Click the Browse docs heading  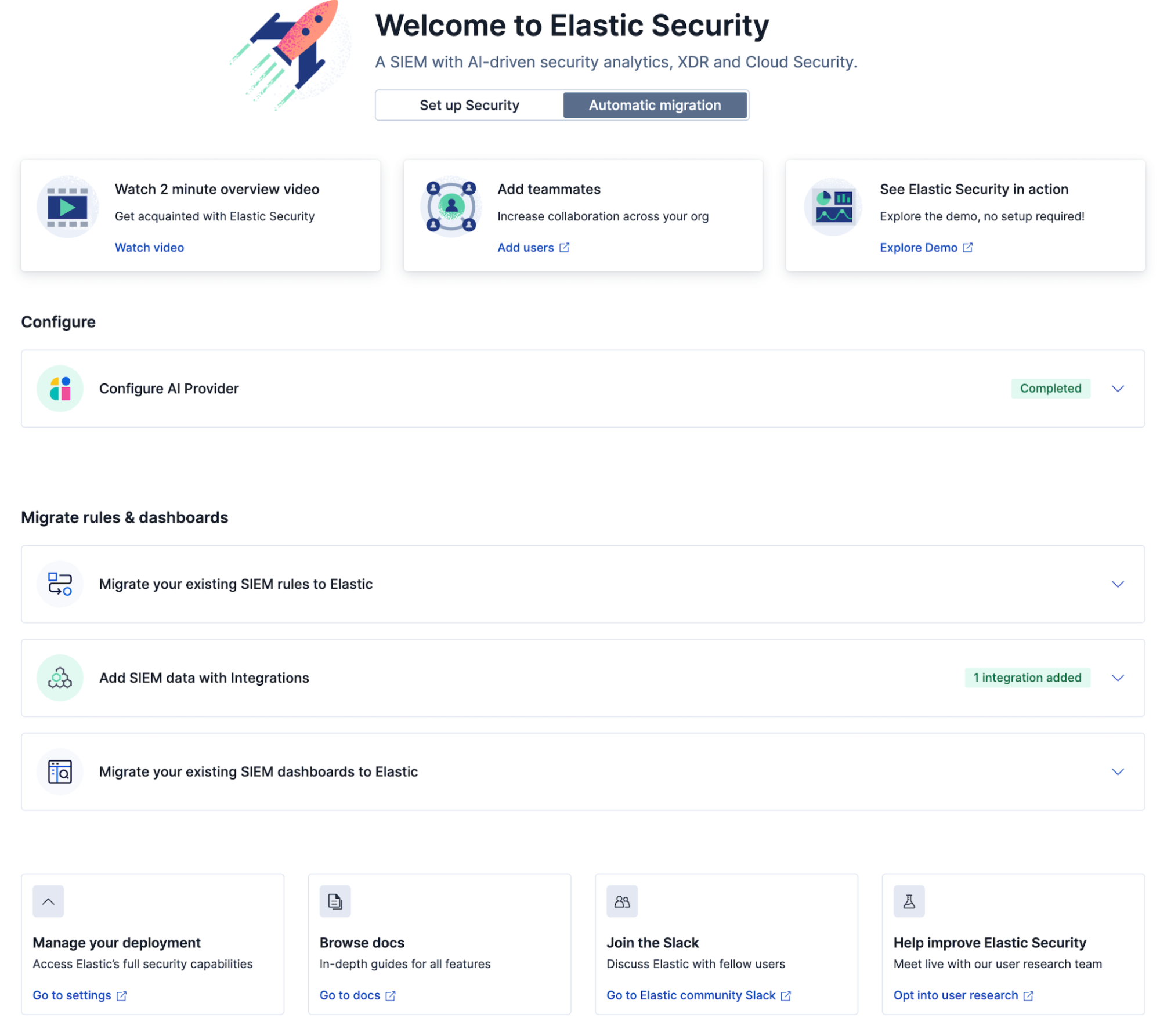[362, 943]
